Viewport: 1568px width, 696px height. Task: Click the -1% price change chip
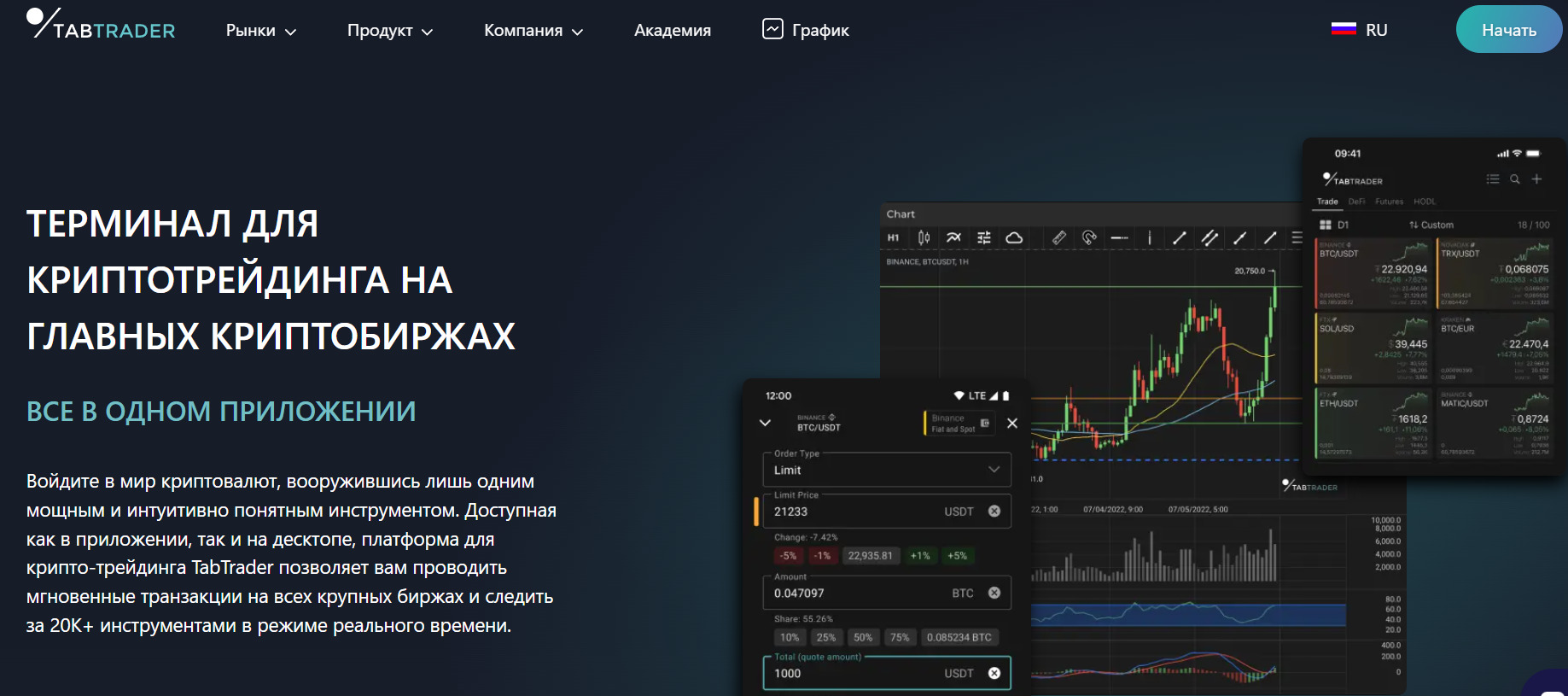click(822, 556)
